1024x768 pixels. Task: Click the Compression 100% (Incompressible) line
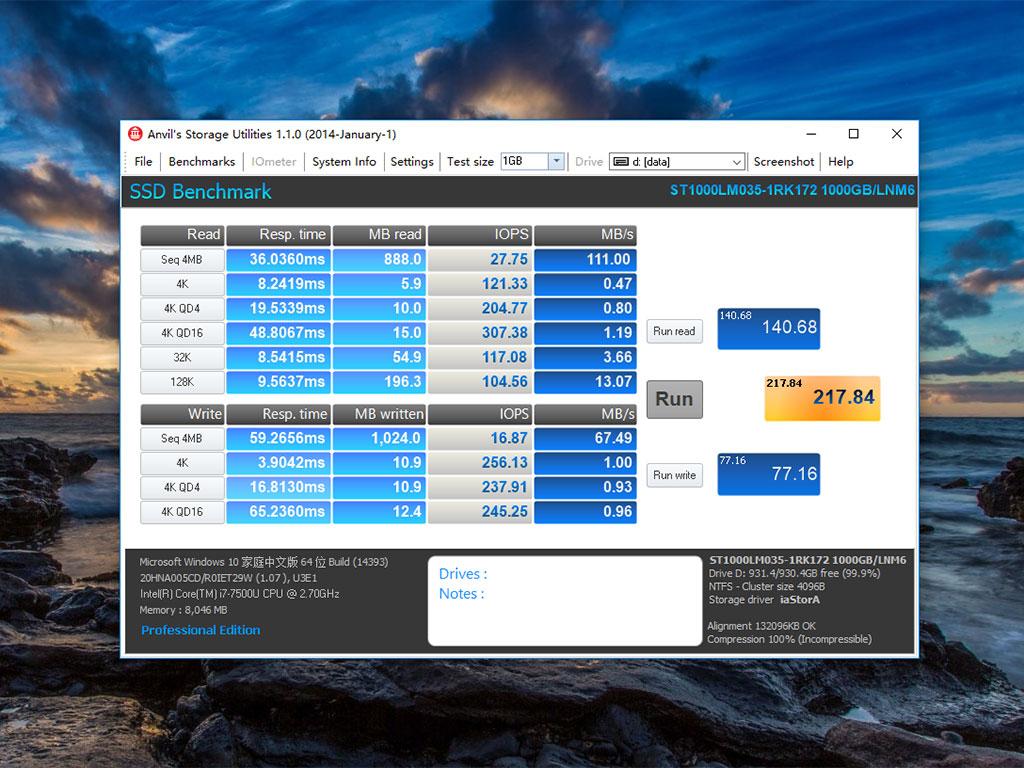pyautogui.click(x=790, y=639)
